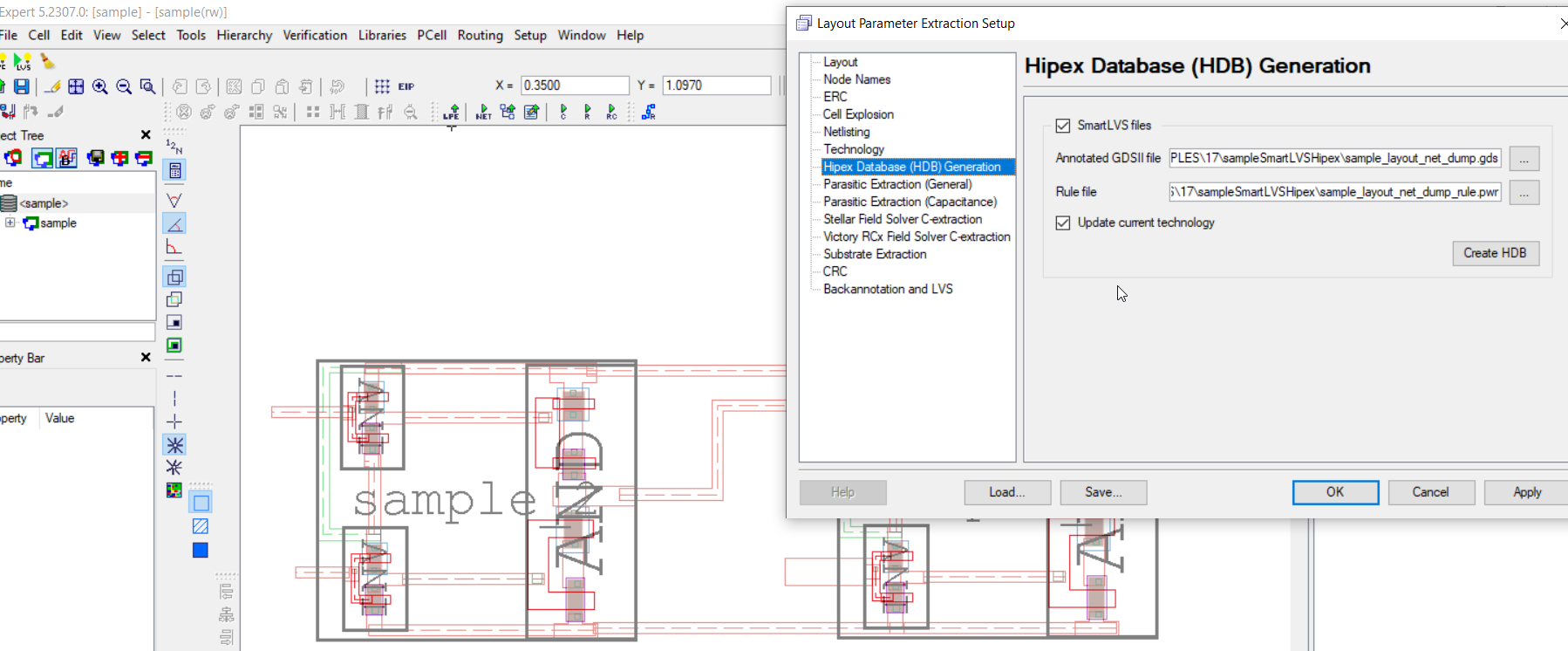Uncheck SmartLVS files checkbox

coord(1062,126)
